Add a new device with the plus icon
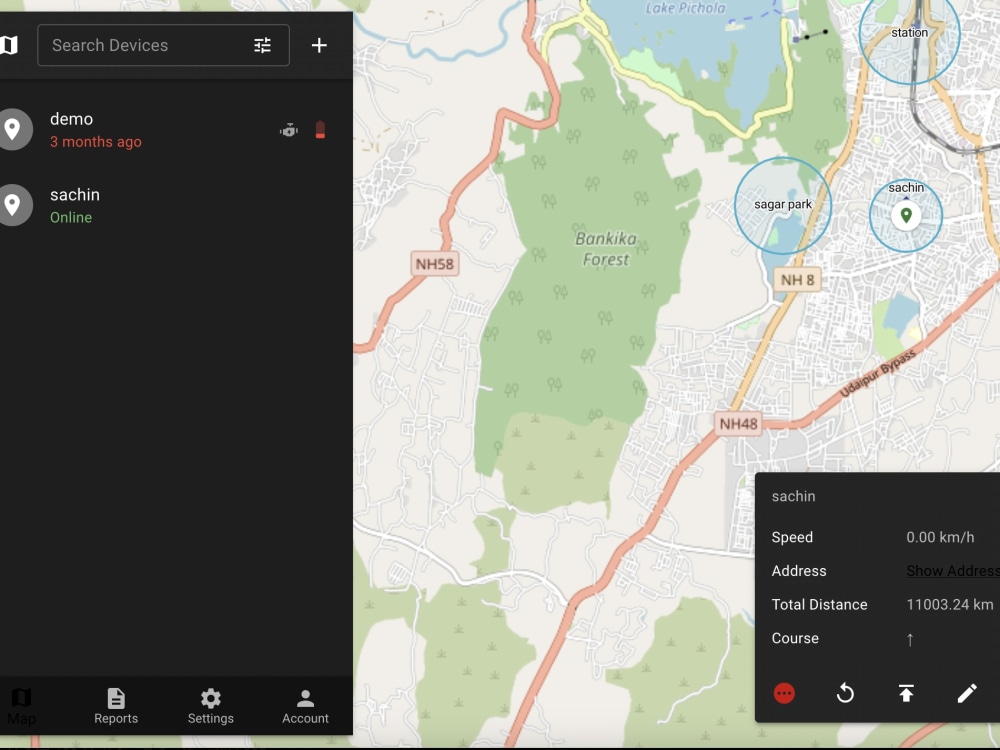Image resolution: width=1000 pixels, height=750 pixels. pyautogui.click(x=319, y=45)
